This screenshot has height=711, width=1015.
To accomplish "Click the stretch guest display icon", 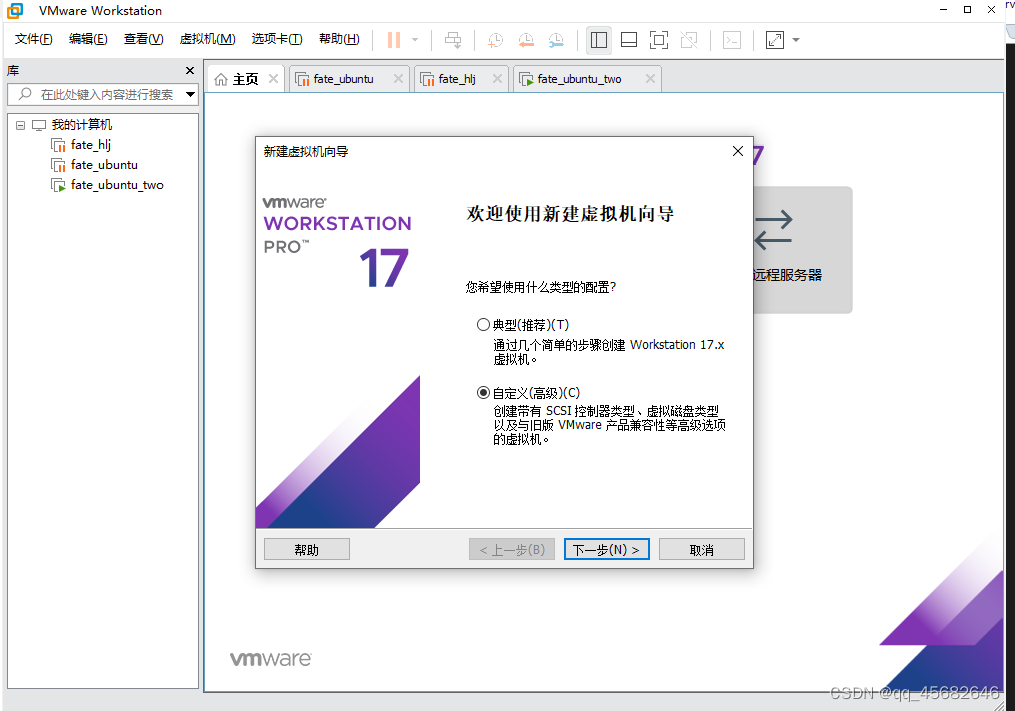I will point(775,40).
